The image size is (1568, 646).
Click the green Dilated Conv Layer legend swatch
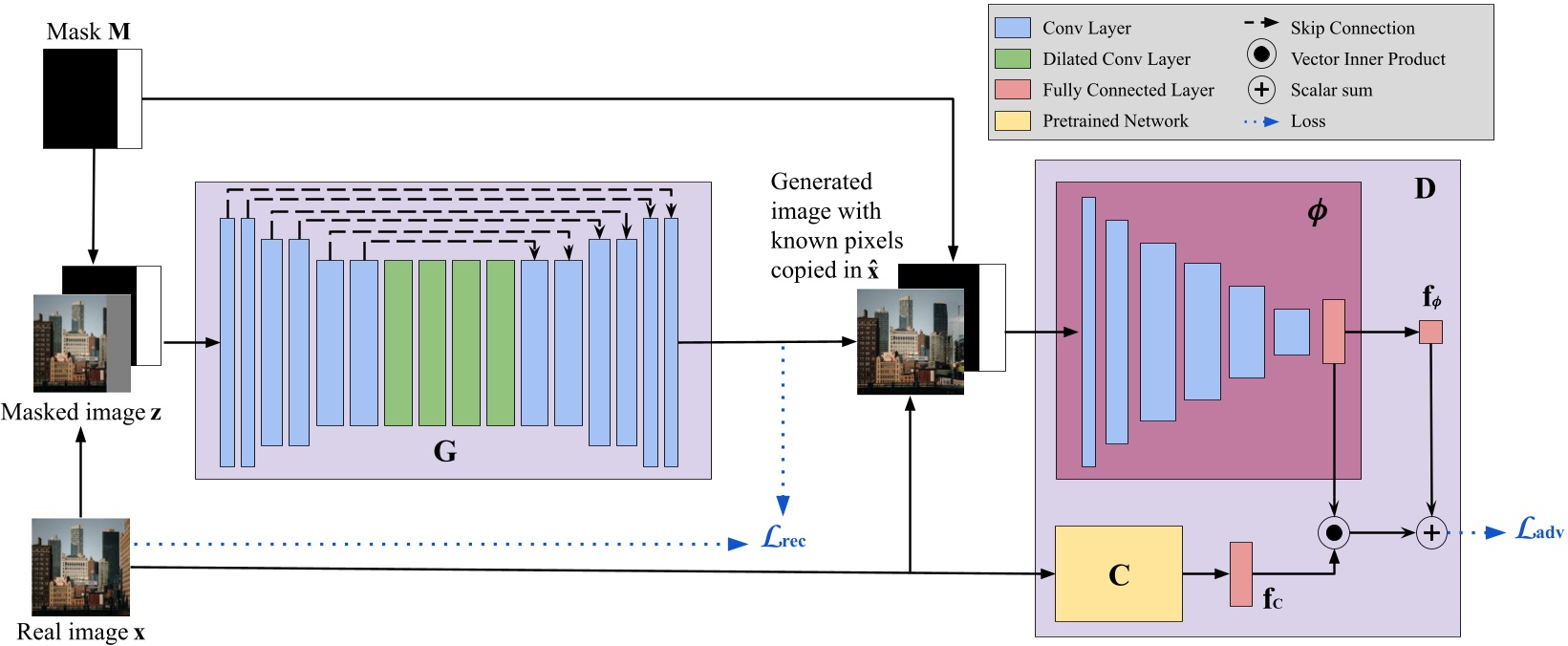click(x=1012, y=59)
